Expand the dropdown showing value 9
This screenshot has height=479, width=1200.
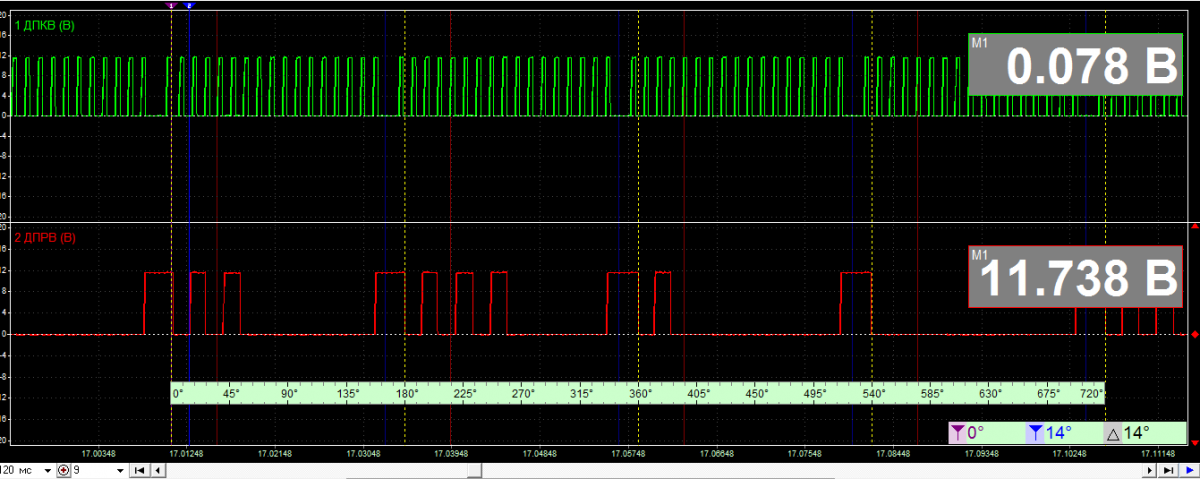pyautogui.click(x=120, y=470)
